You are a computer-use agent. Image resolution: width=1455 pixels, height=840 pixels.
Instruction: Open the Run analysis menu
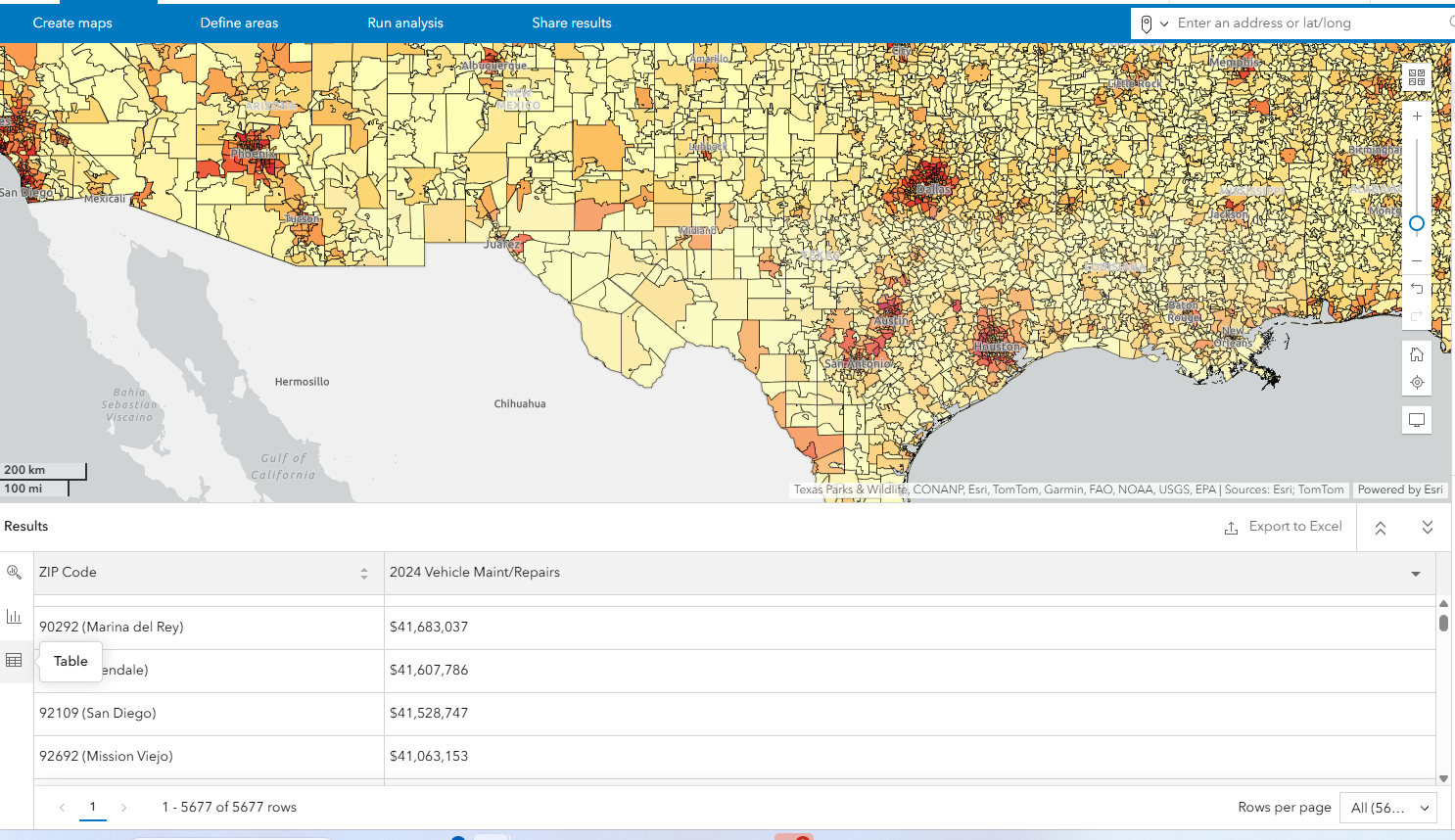tap(405, 23)
